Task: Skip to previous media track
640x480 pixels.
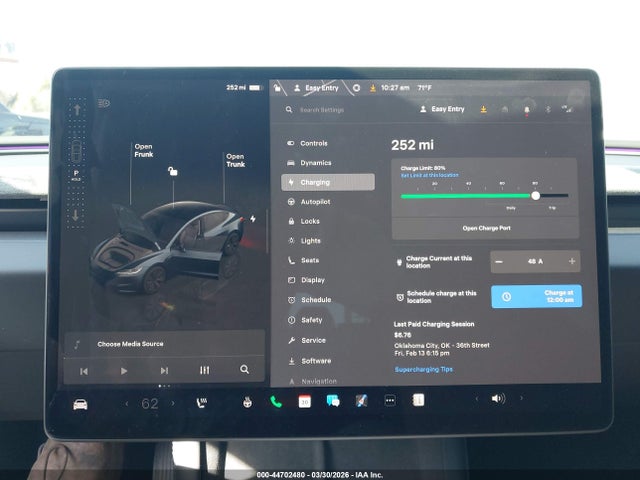Action: (x=84, y=371)
